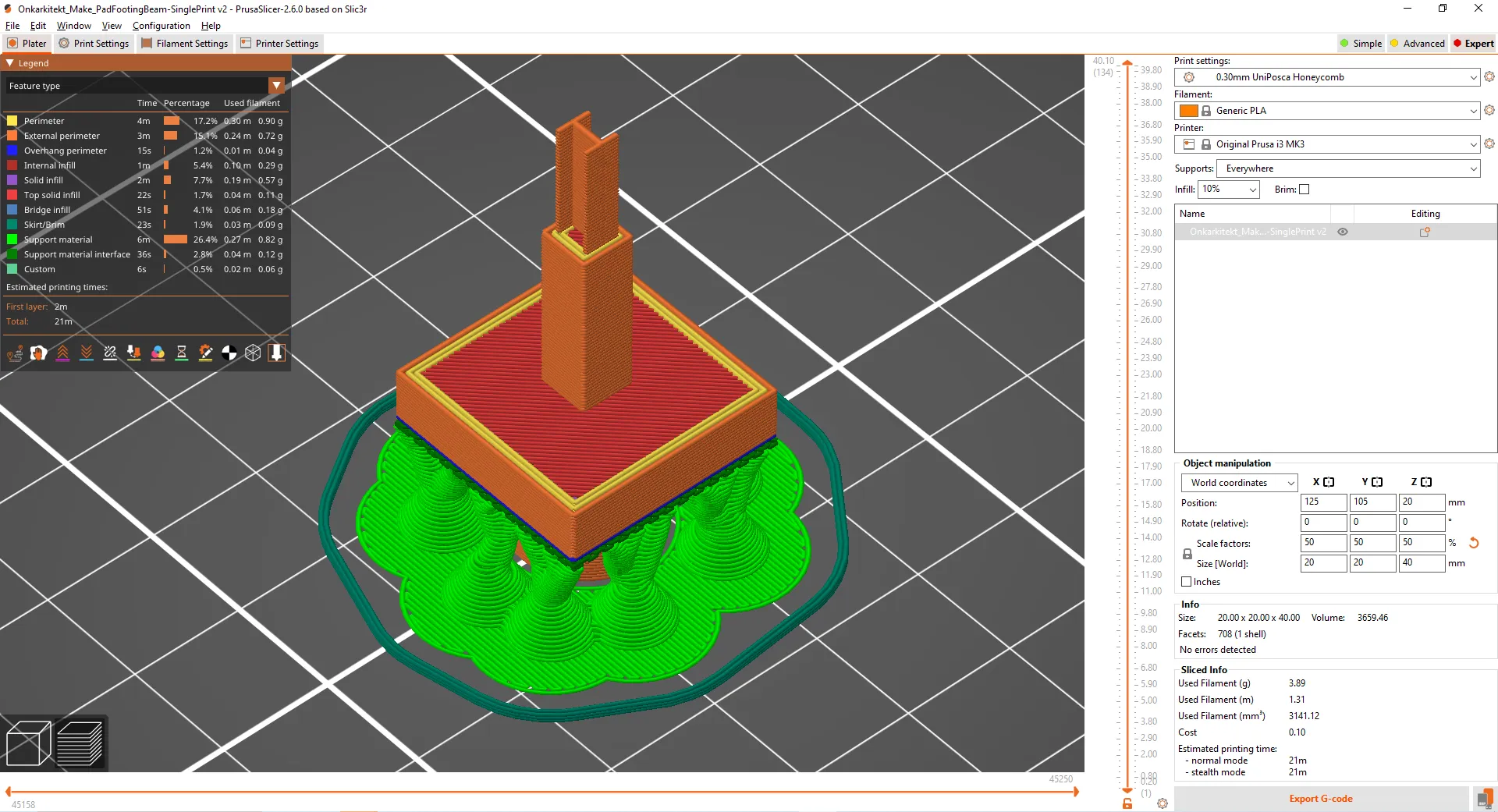Click the vertical layer slider top thumb
The width and height of the screenshot is (1498, 812).
pyautogui.click(x=1128, y=61)
